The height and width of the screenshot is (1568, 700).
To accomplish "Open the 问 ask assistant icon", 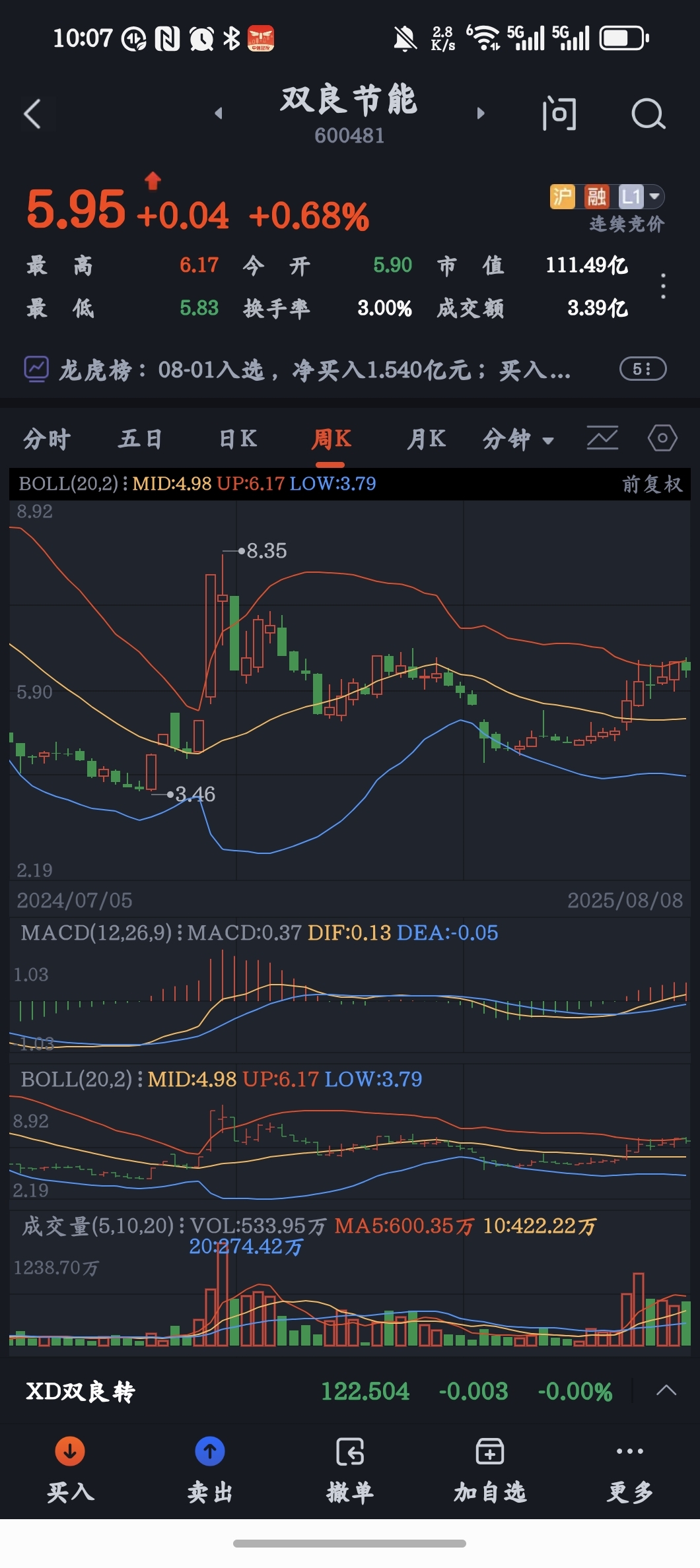I will (x=559, y=114).
